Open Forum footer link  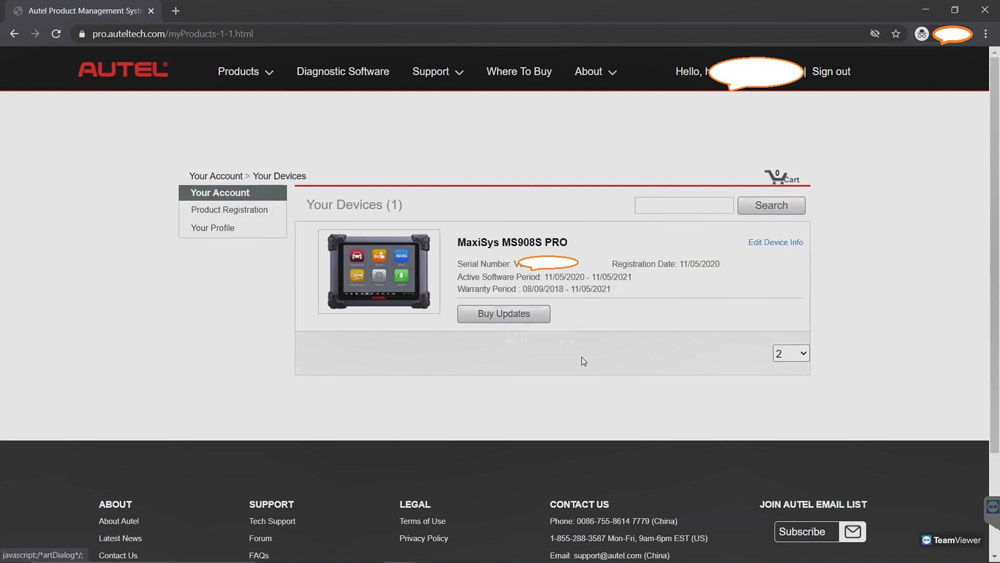[260, 538]
